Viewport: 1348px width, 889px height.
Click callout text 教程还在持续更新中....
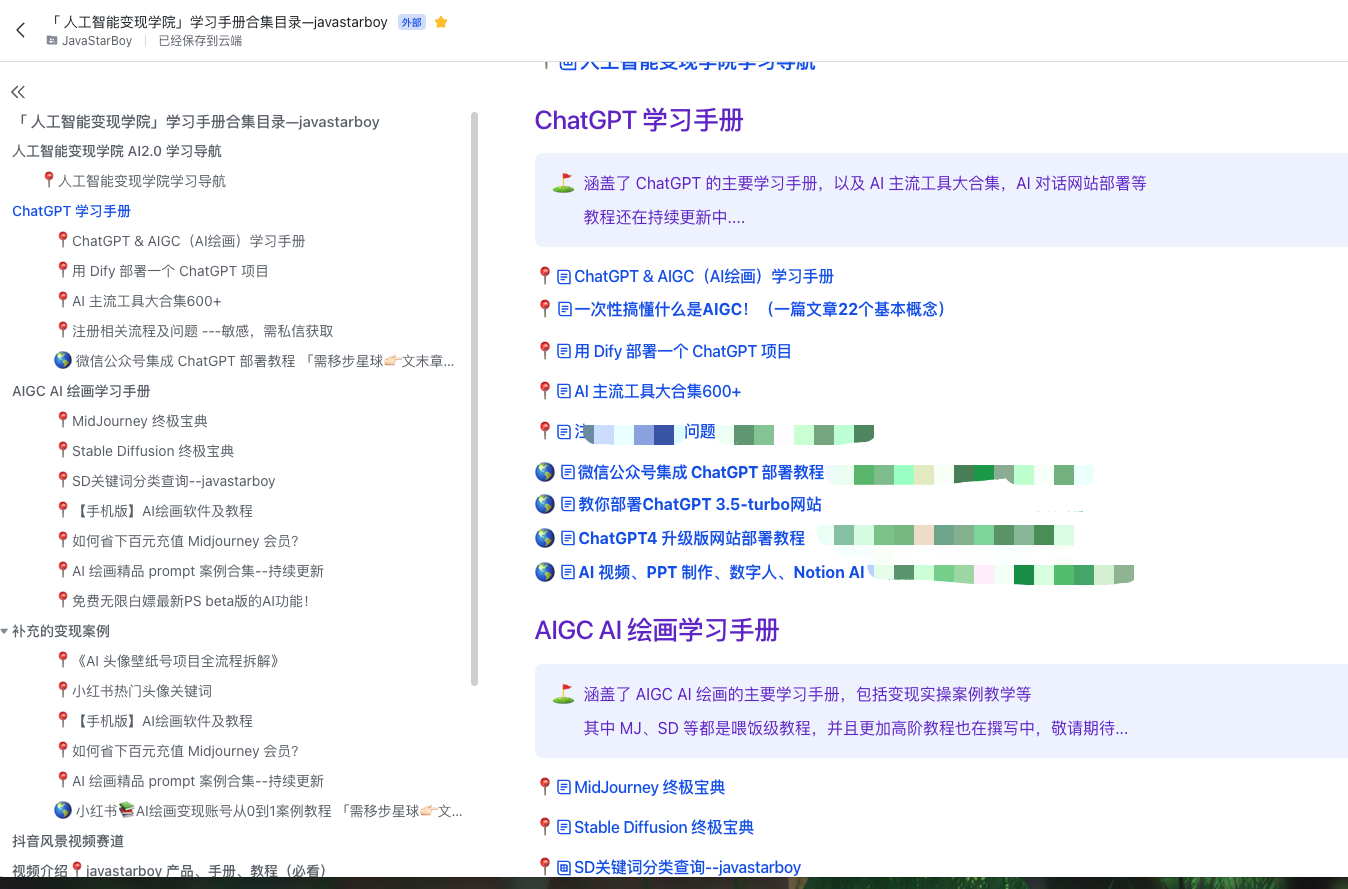[x=664, y=217]
